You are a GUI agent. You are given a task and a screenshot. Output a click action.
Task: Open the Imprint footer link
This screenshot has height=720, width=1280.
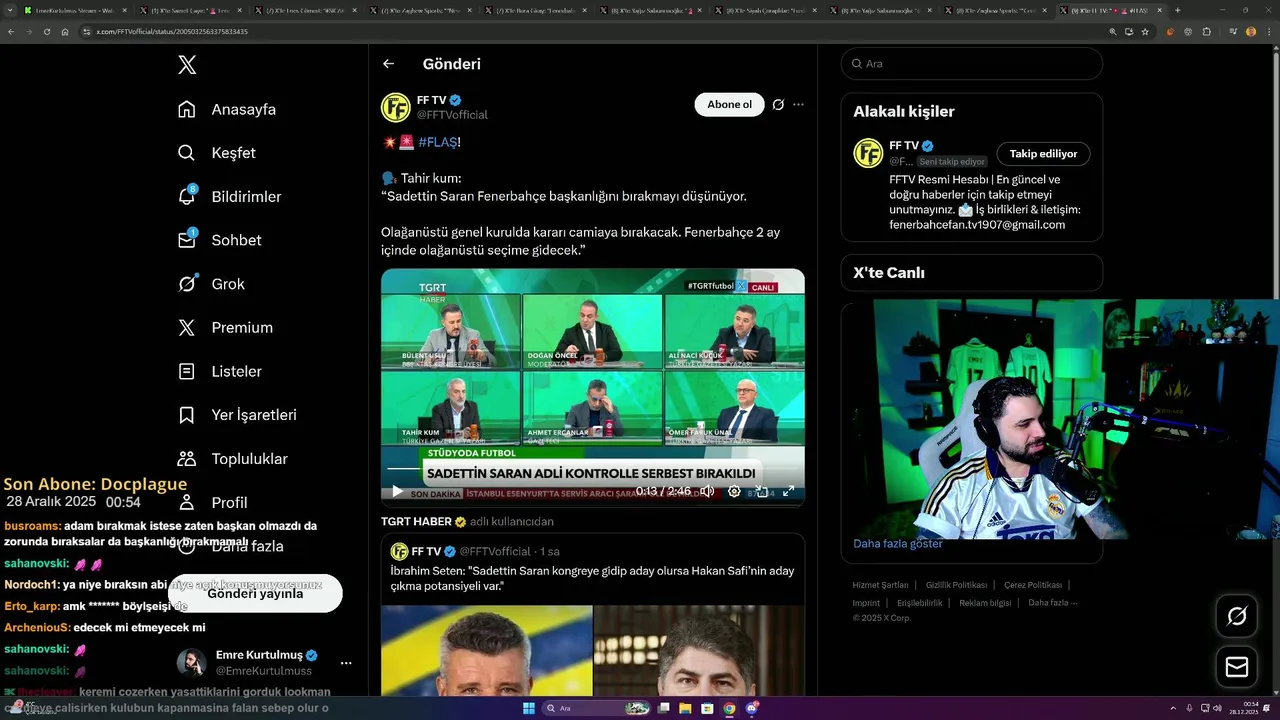coord(866,603)
